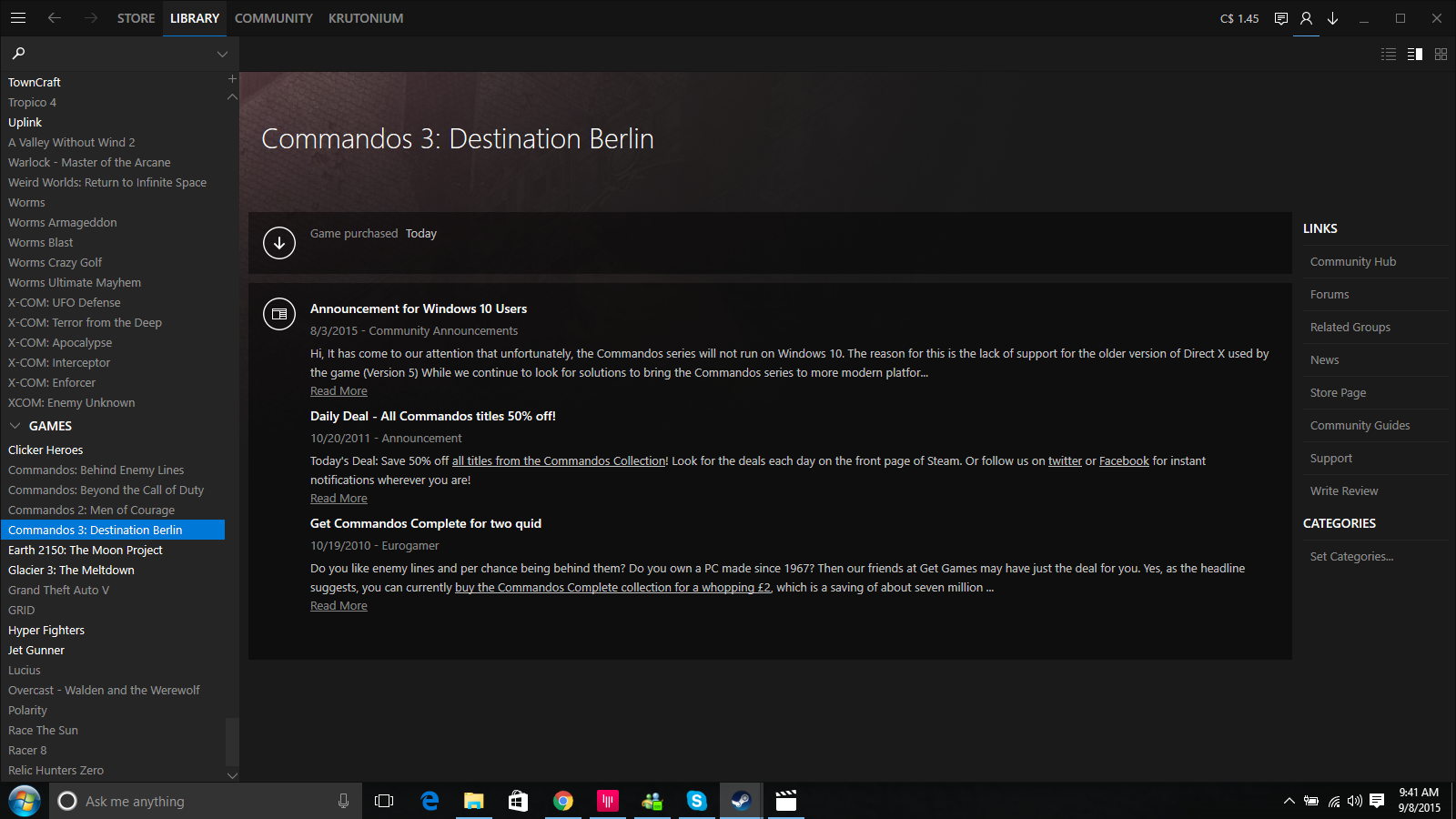
Task: Click the library search magnifier icon
Action: (18, 54)
